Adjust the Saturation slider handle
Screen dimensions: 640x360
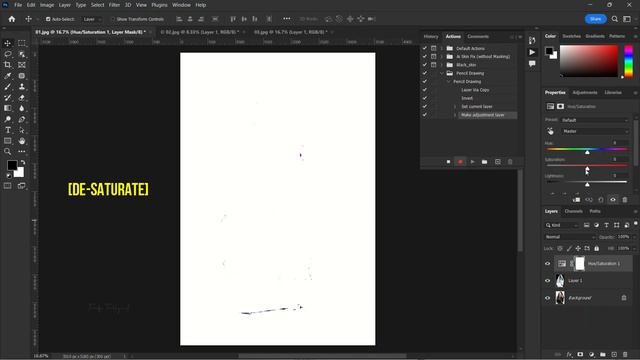click(587, 168)
